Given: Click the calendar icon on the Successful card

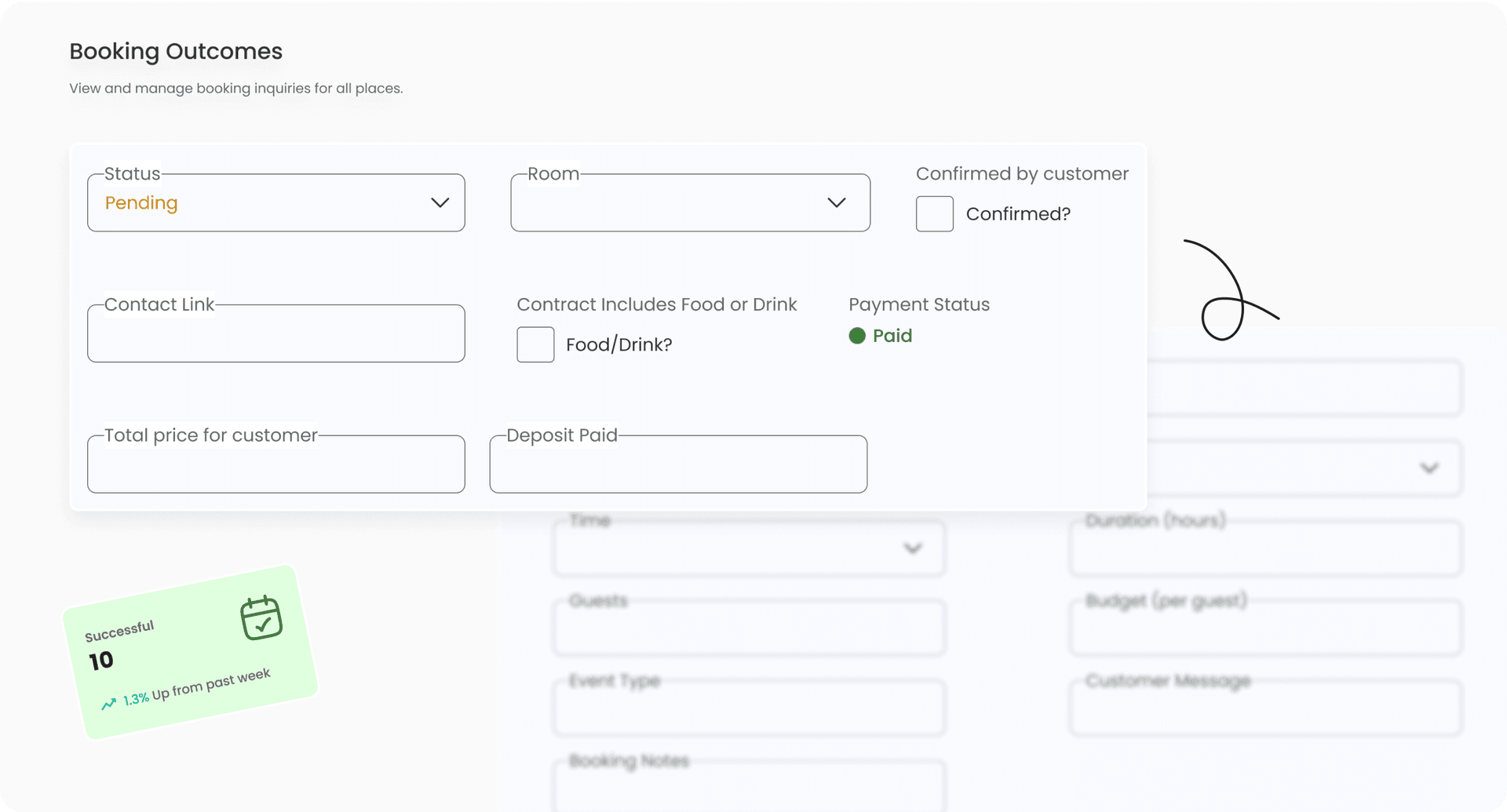Looking at the screenshot, I should point(261,617).
